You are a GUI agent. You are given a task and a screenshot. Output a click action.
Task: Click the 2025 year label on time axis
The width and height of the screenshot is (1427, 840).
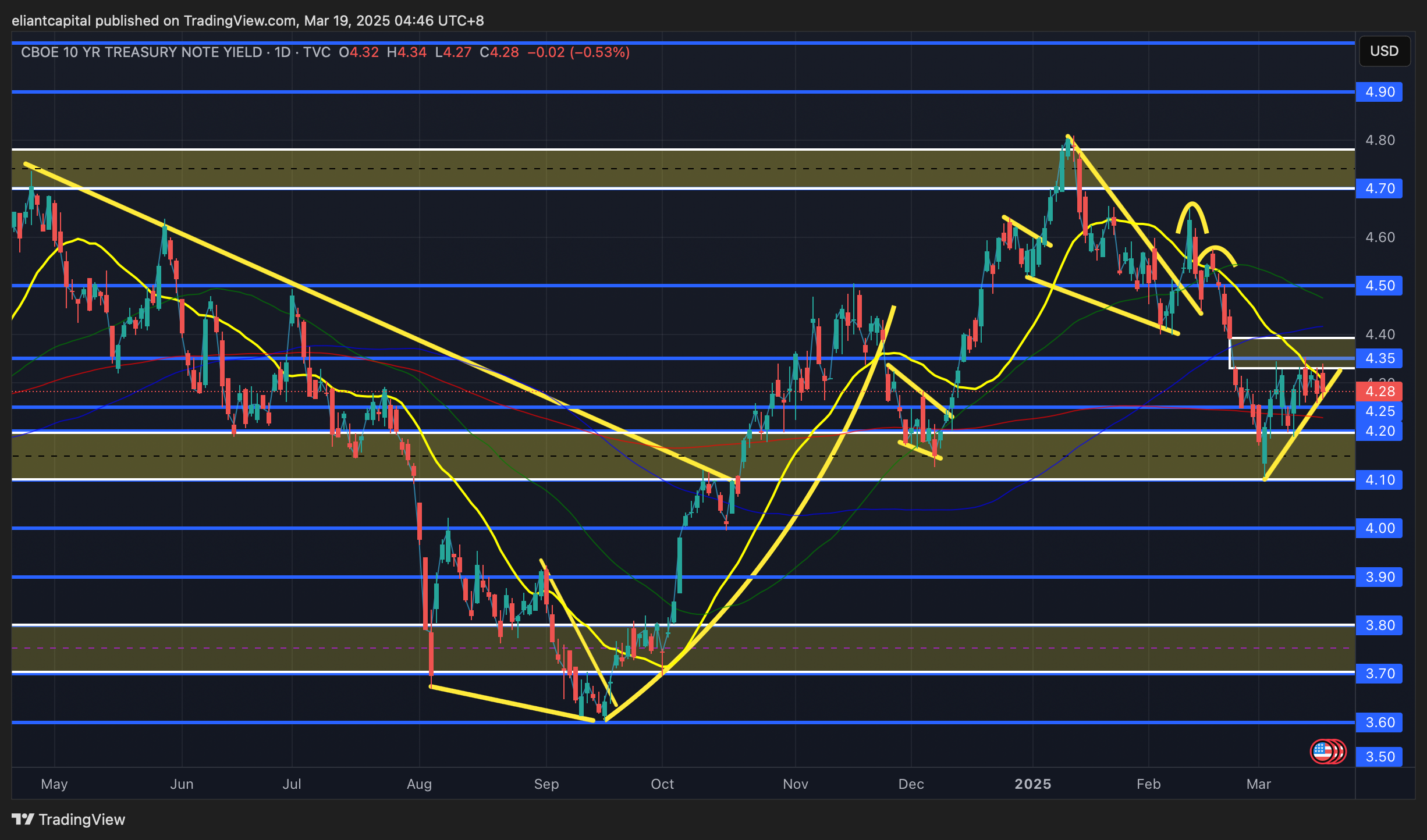(1032, 784)
